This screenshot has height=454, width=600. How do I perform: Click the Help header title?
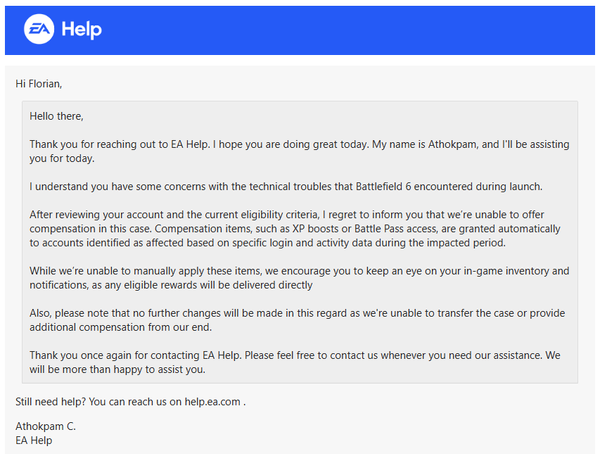click(81, 29)
